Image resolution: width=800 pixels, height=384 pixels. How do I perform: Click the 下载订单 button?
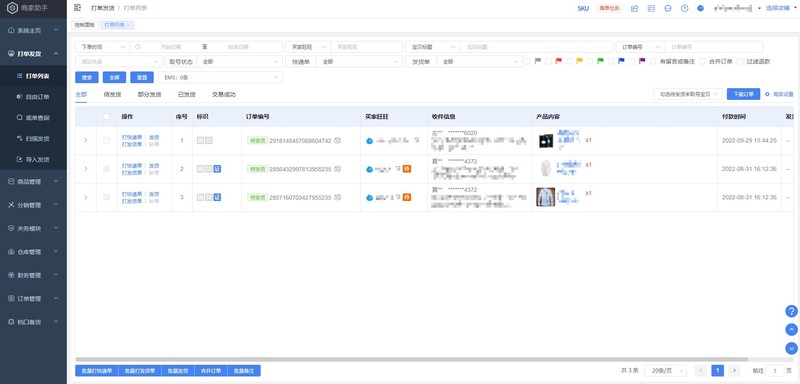tap(743, 94)
